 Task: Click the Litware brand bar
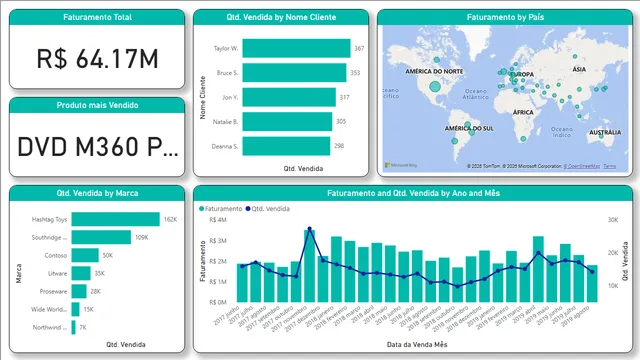81,273
